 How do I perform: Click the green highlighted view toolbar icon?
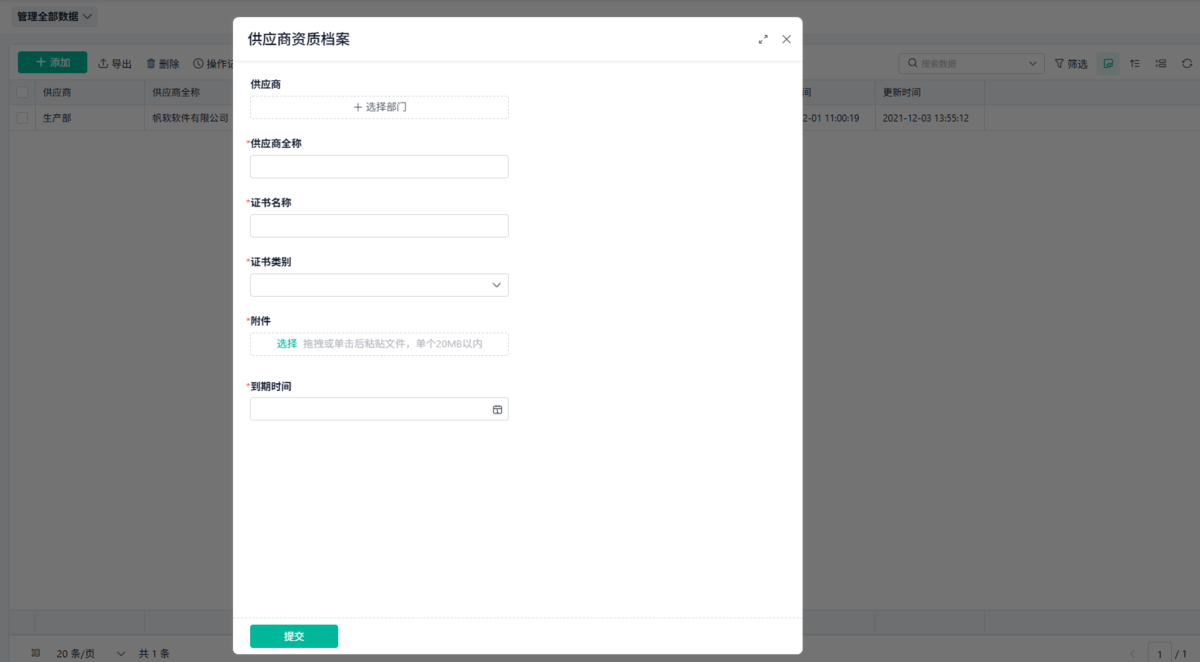click(1108, 63)
